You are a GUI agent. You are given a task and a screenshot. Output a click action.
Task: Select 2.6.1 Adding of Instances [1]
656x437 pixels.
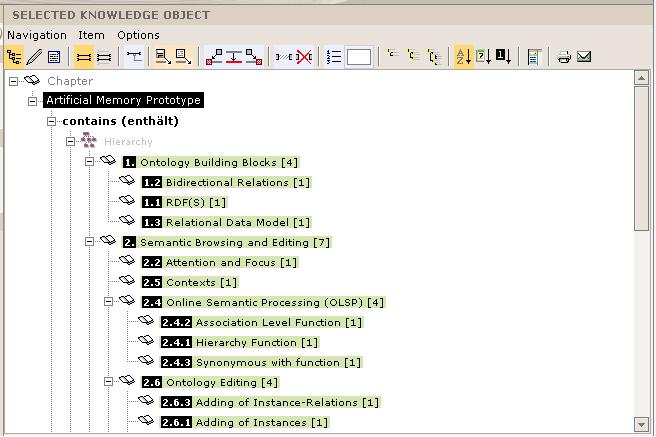click(x=245, y=423)
